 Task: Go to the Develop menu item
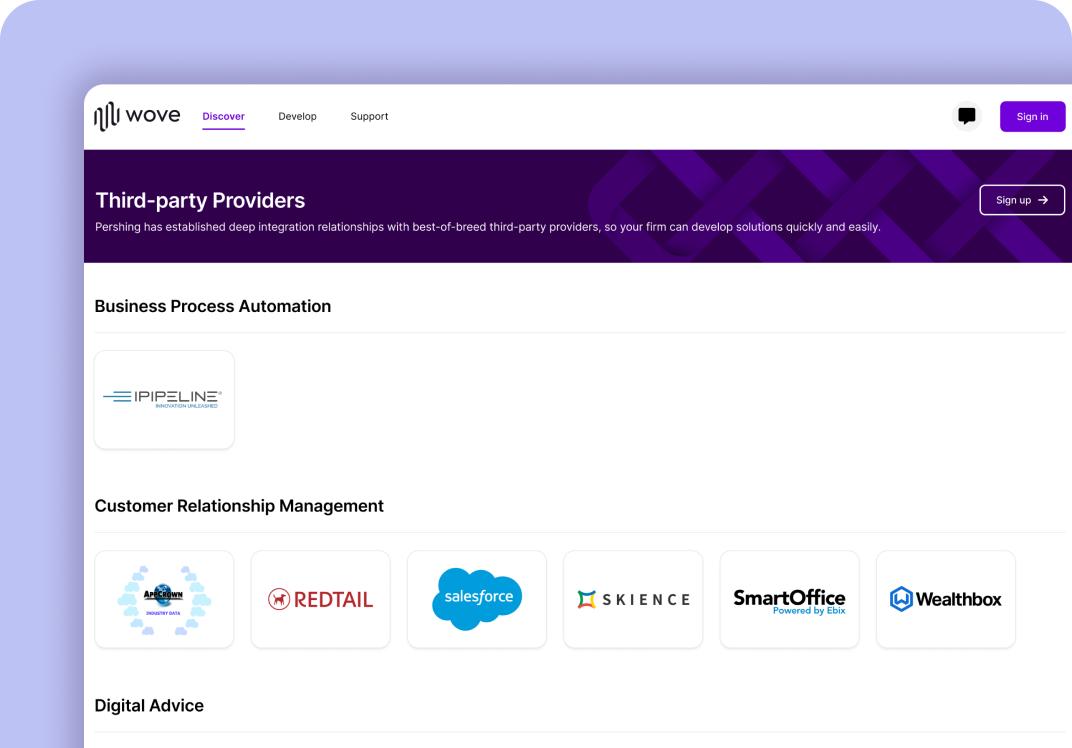[297, 116]
